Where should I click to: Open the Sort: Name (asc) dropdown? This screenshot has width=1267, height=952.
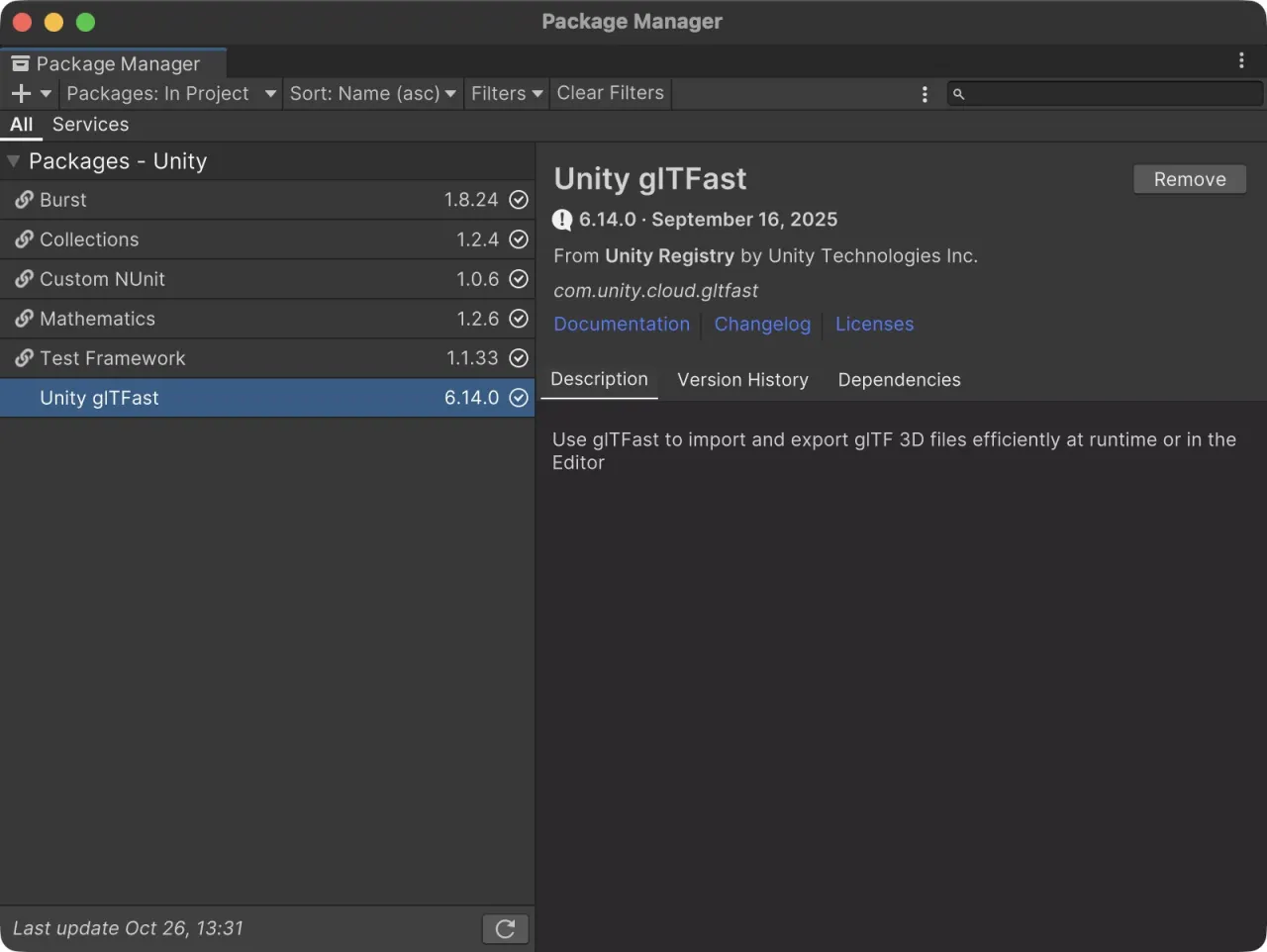point(373,94)
